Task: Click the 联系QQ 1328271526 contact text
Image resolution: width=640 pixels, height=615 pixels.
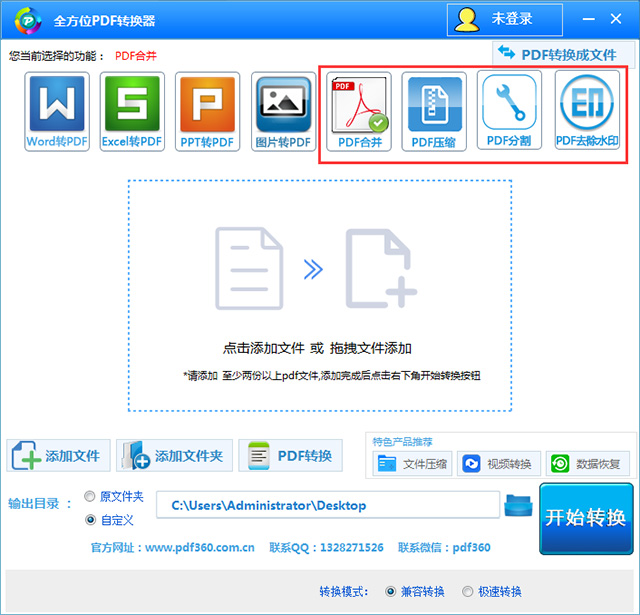Action: [326, 547]
